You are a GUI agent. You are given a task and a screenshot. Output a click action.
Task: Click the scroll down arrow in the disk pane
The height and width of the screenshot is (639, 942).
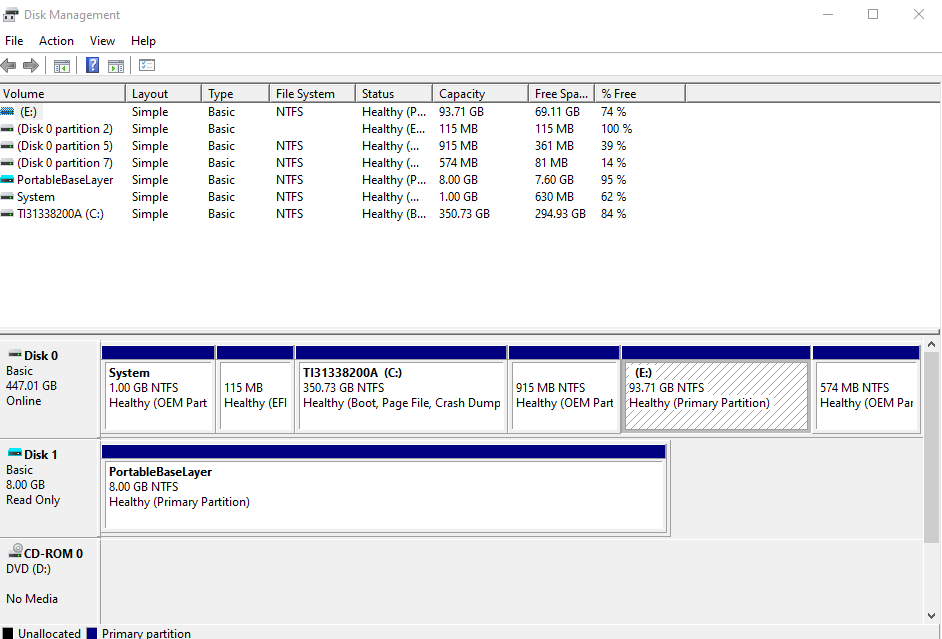pos(931,616)
